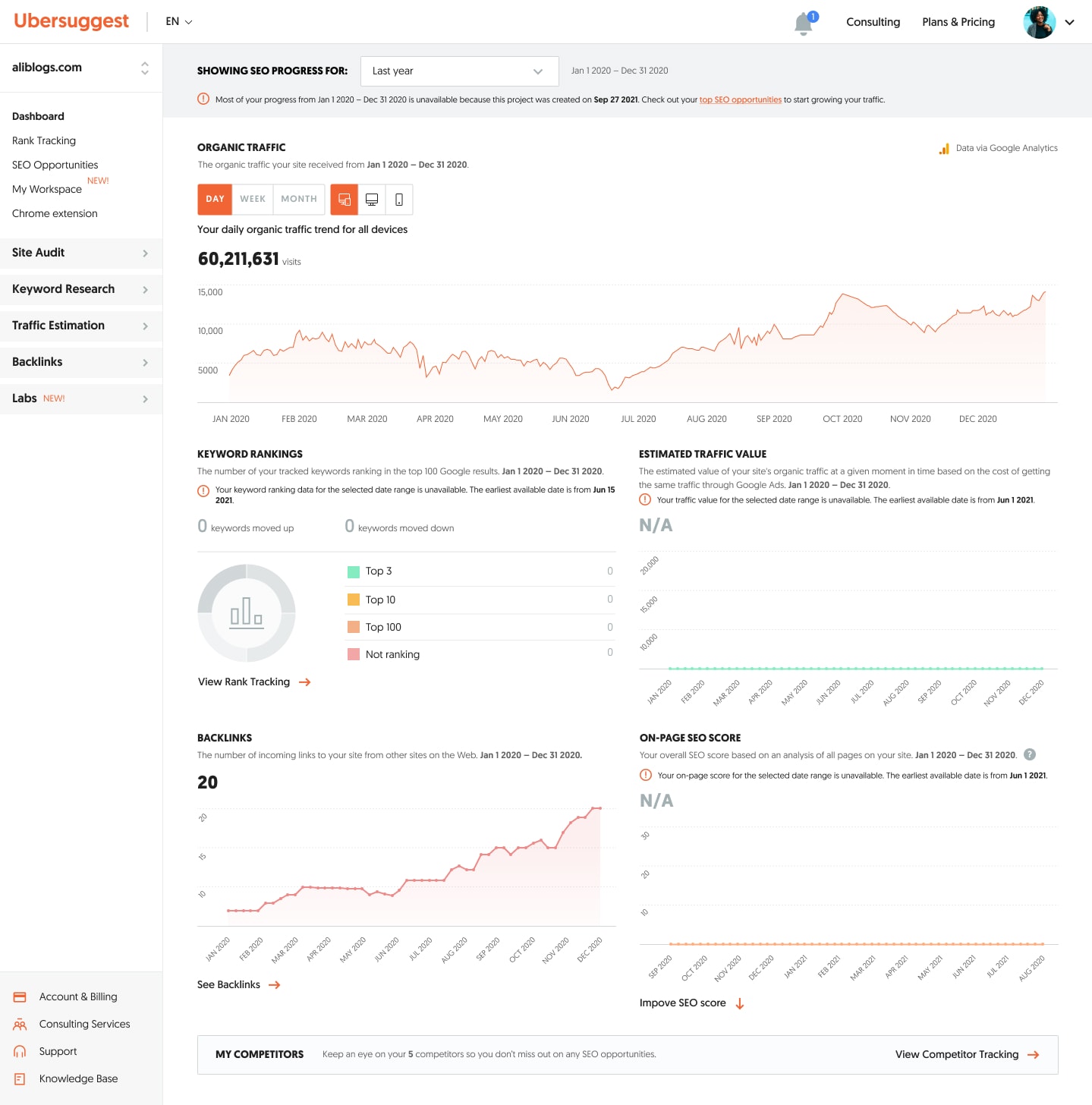Click the Consulting Services people icon
This screenshot has height=1105, width=1092.
(x=20, y=1025)
